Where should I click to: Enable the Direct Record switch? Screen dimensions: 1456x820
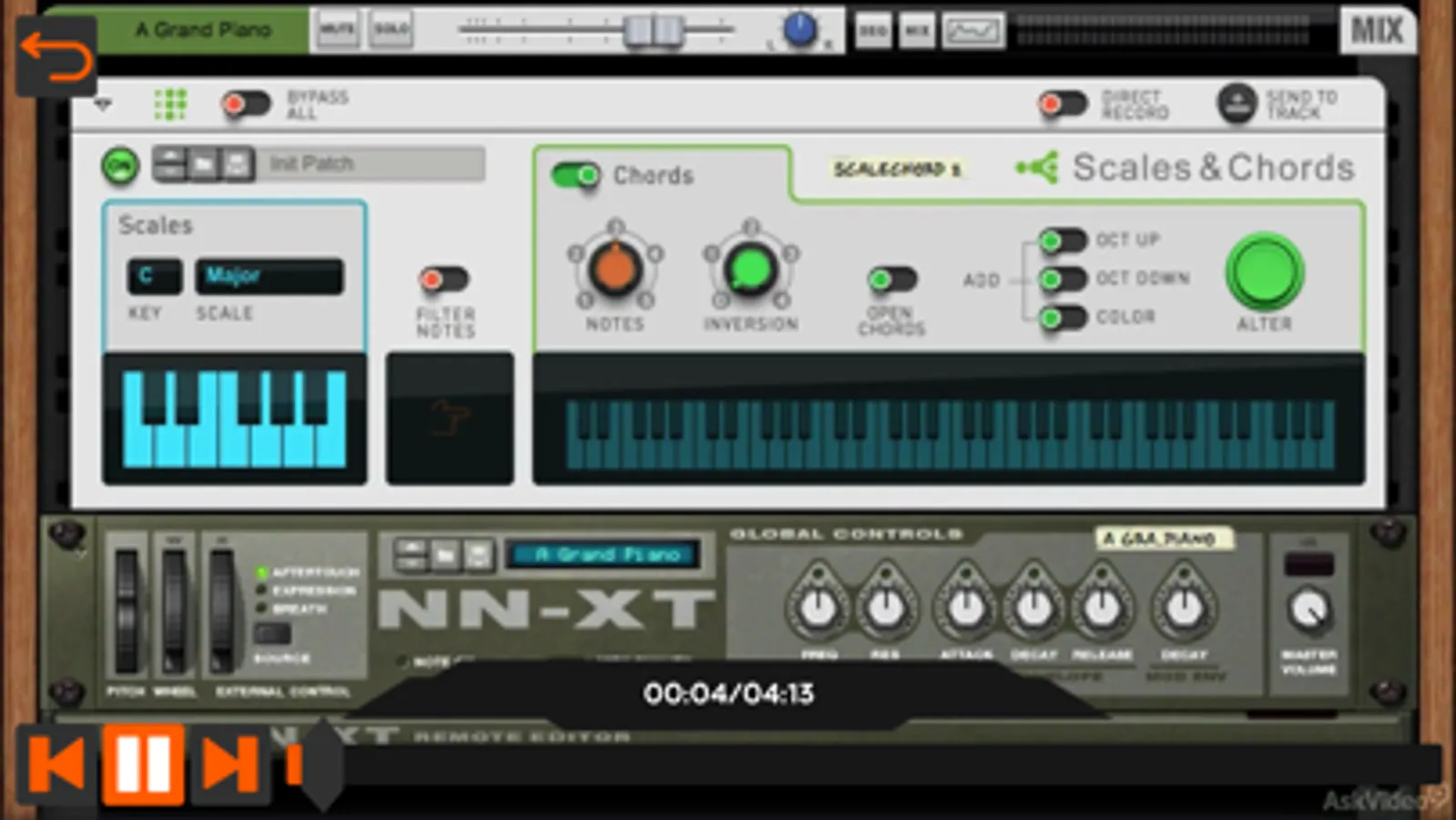pyautogui.click(x=1063, y=104)
